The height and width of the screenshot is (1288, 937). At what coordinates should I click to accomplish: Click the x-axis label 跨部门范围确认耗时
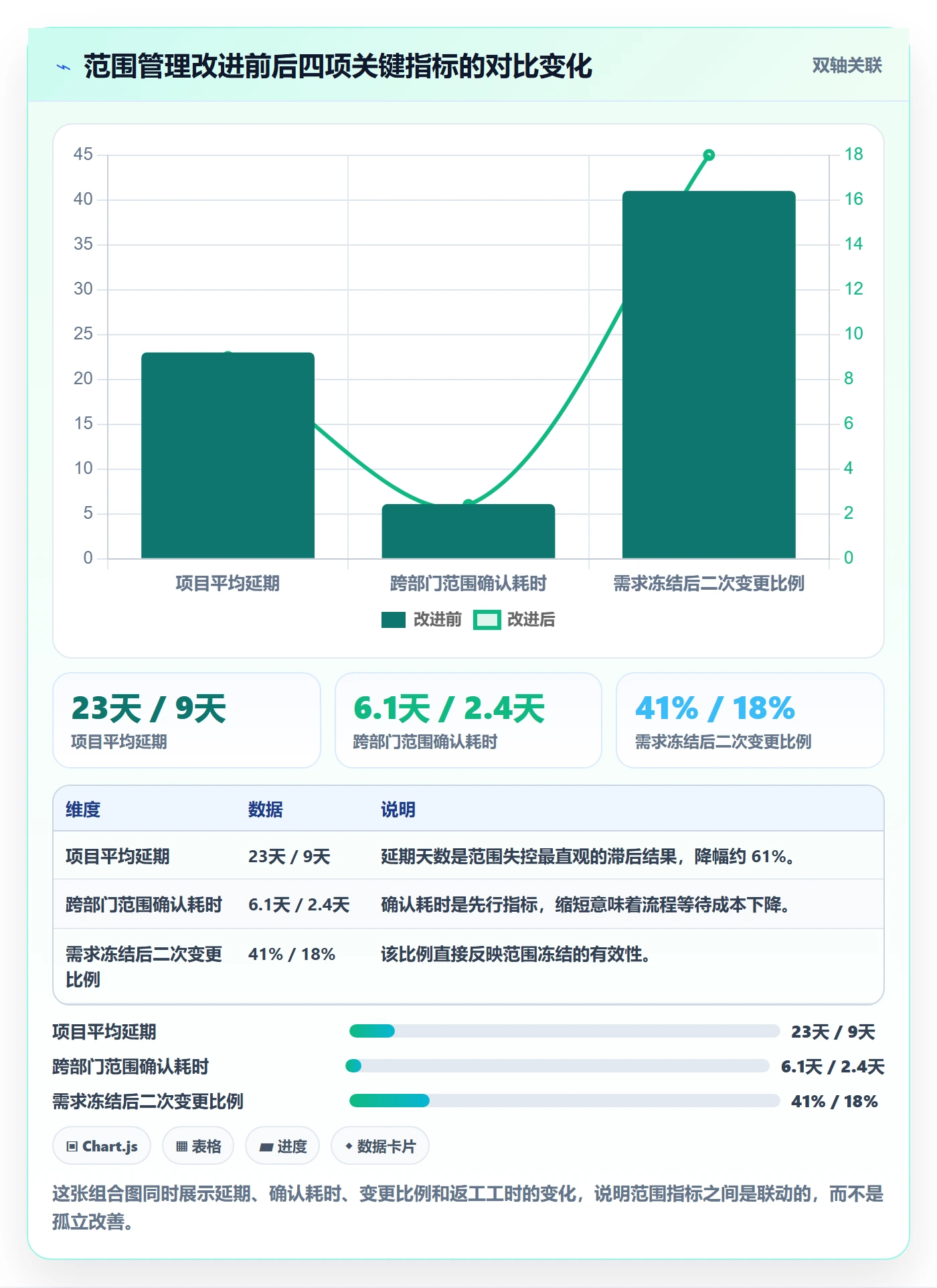click(468, 583)
